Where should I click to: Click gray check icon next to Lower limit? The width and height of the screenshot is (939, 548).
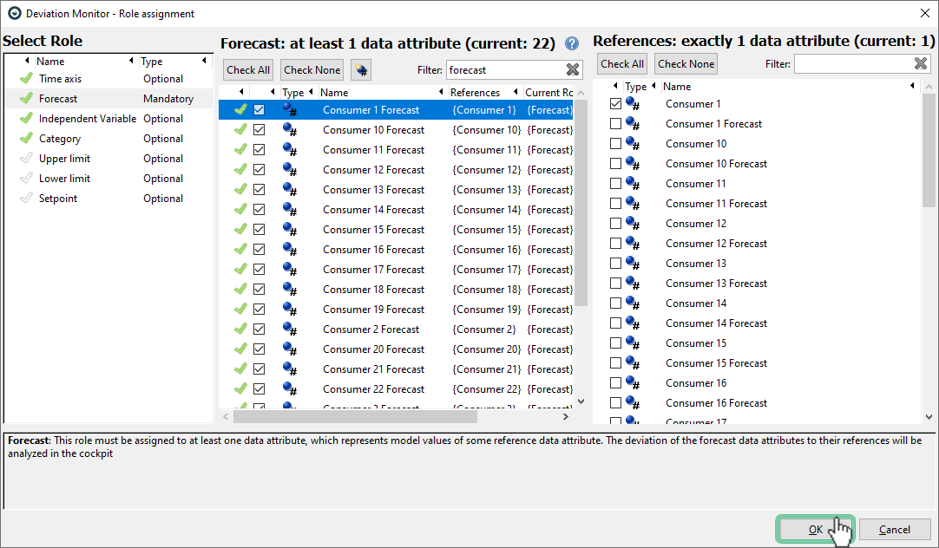tap(26, 178)
